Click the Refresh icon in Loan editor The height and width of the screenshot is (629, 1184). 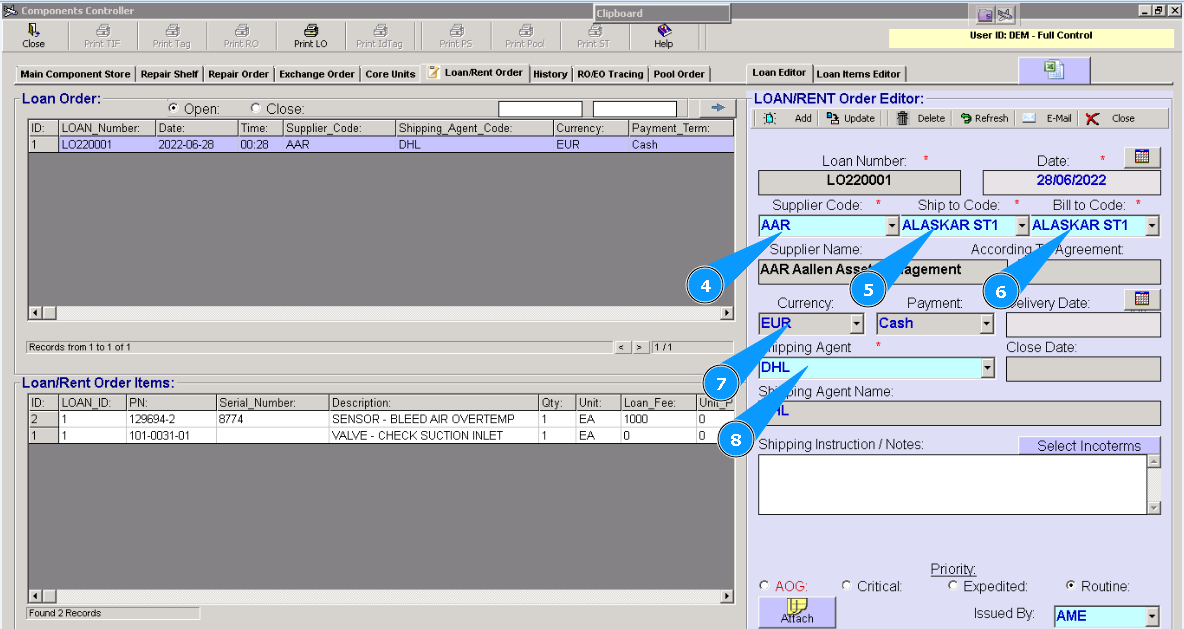pos(965,119)
